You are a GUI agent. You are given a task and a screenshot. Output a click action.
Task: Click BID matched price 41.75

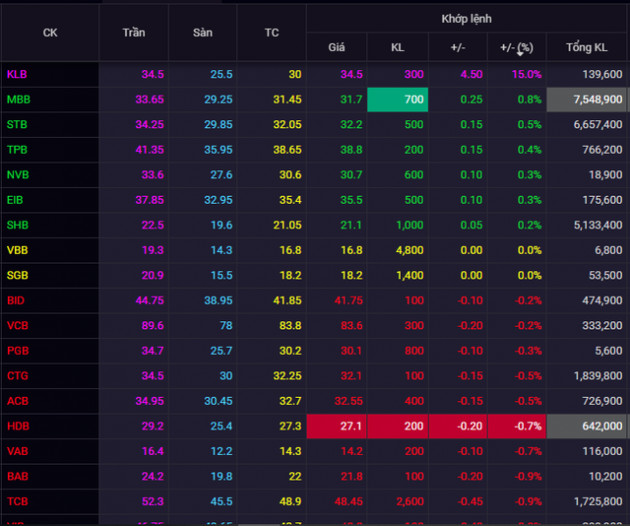(x=348, y=300)
